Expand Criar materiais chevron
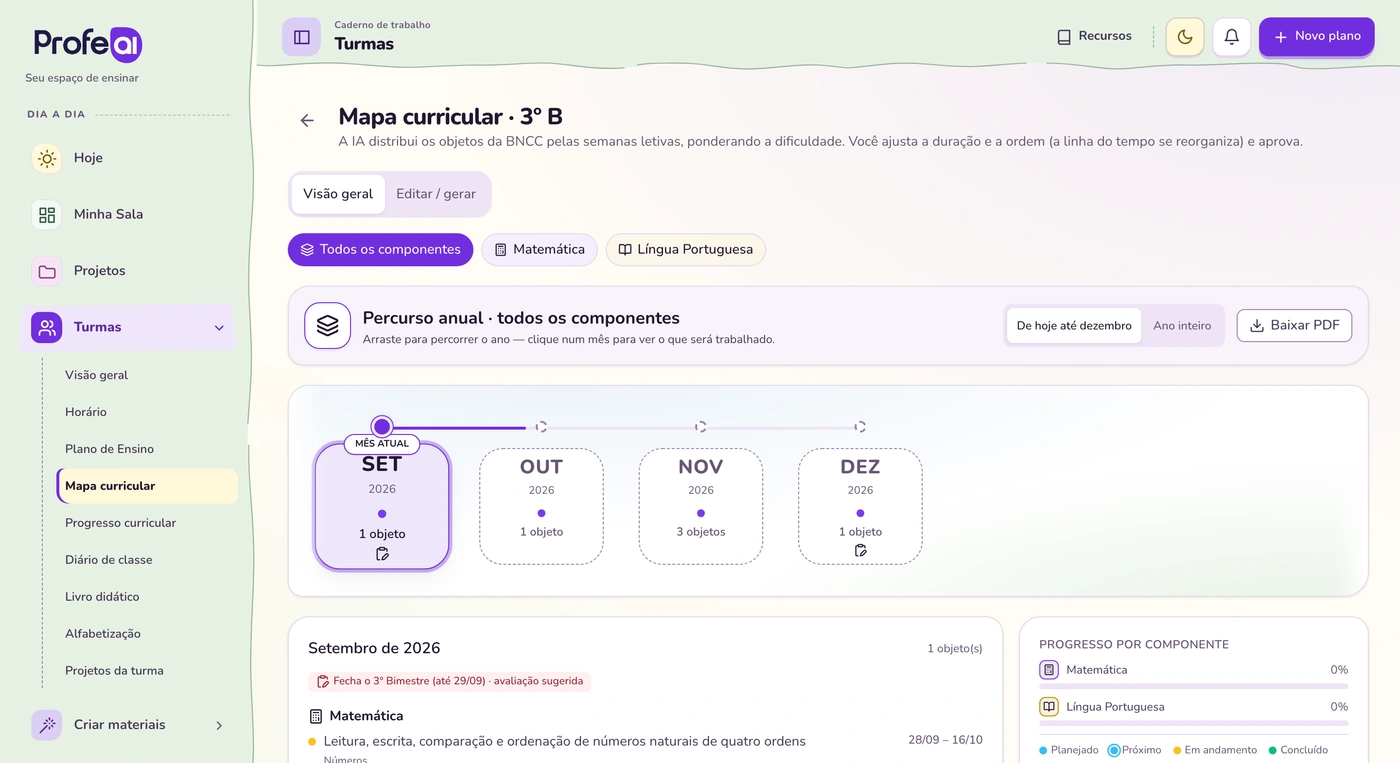 tap(219, 725)
